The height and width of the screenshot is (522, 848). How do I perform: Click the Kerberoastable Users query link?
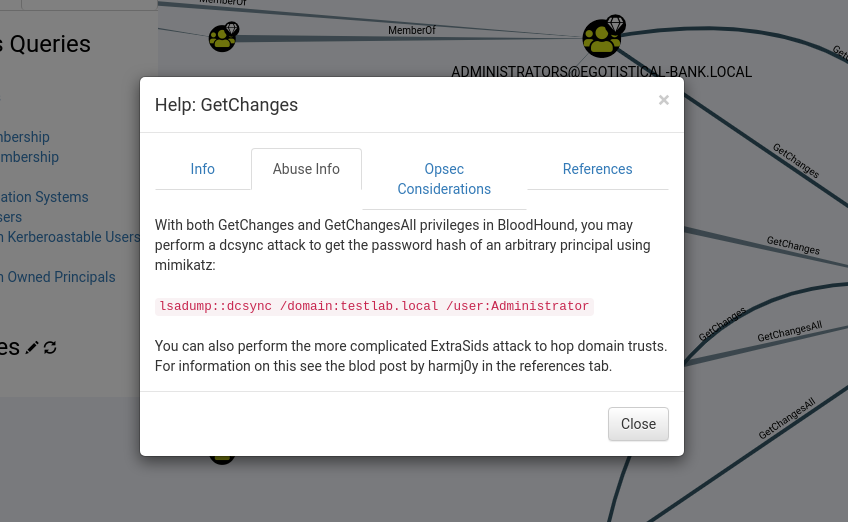(72, 237)
